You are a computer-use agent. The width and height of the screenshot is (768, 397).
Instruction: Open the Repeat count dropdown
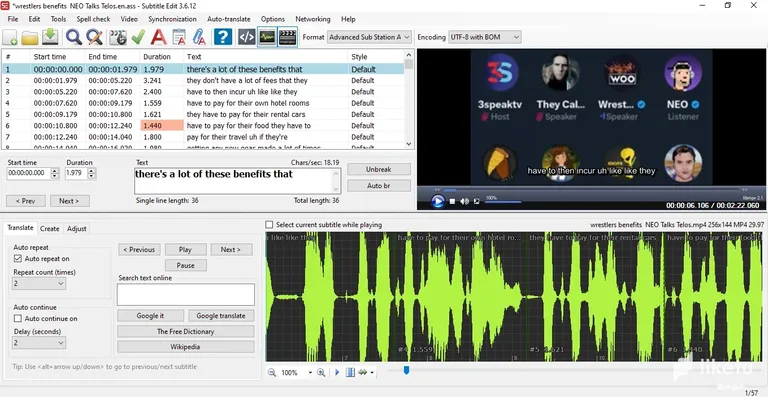click(x=39, y=283)
